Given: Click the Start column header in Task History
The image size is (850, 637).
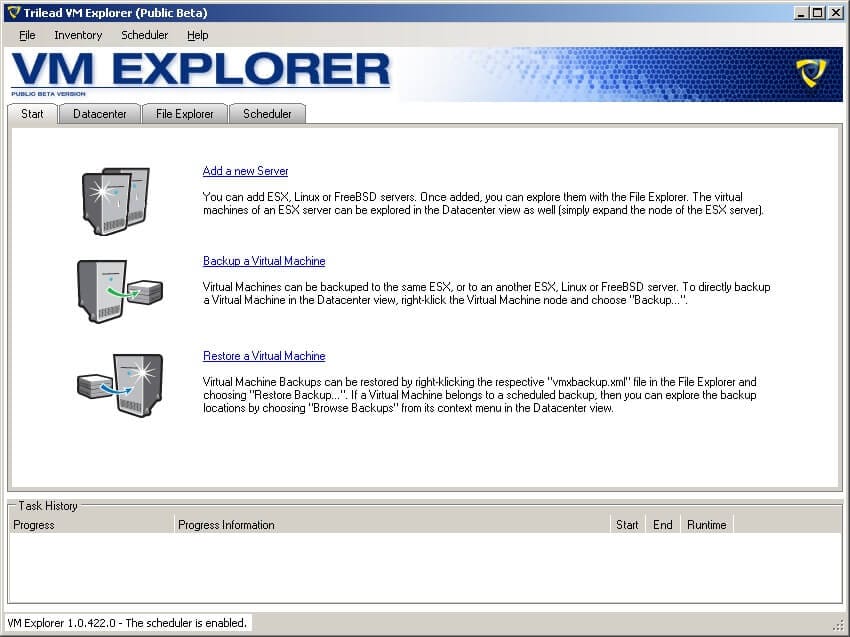Looking at the screenshot, I should pos(628,525).
